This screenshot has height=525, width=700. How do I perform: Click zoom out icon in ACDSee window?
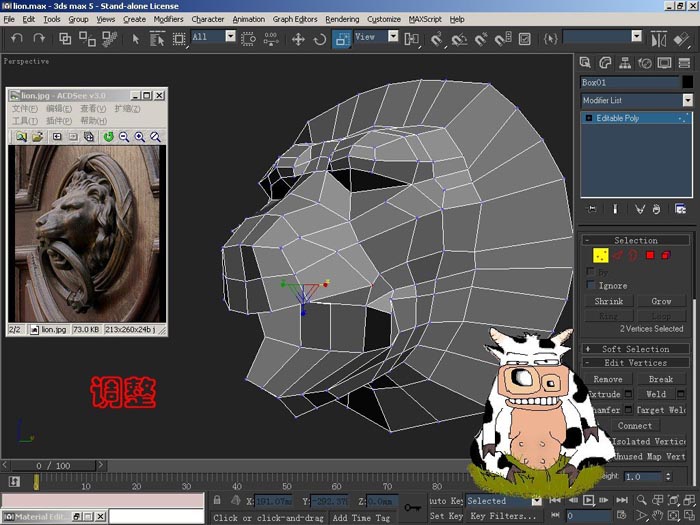click(124, 137)
